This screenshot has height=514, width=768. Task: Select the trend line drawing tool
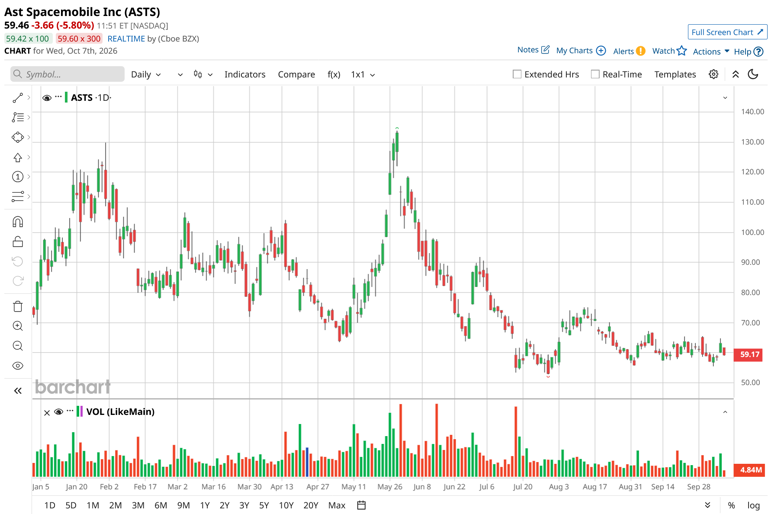[x=18, y=98]
